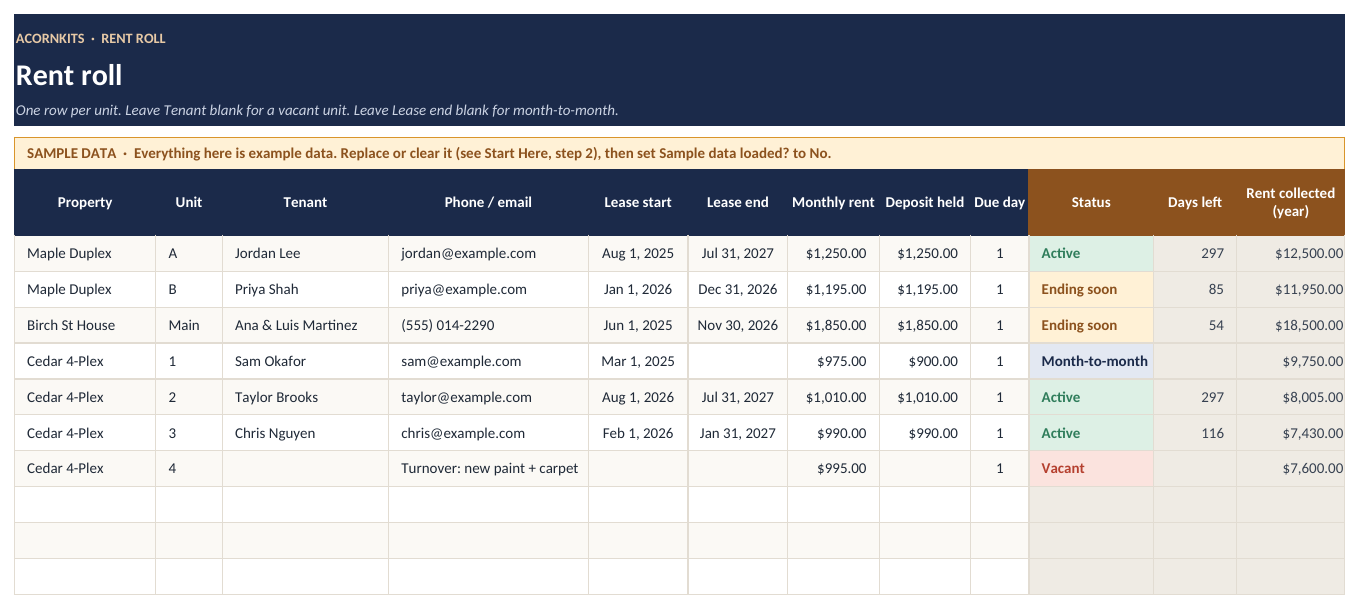The image size is (1359, 609).
Task: Select the Nov 30, 2026 lease end cell
Action: click(x=738, y=325)
